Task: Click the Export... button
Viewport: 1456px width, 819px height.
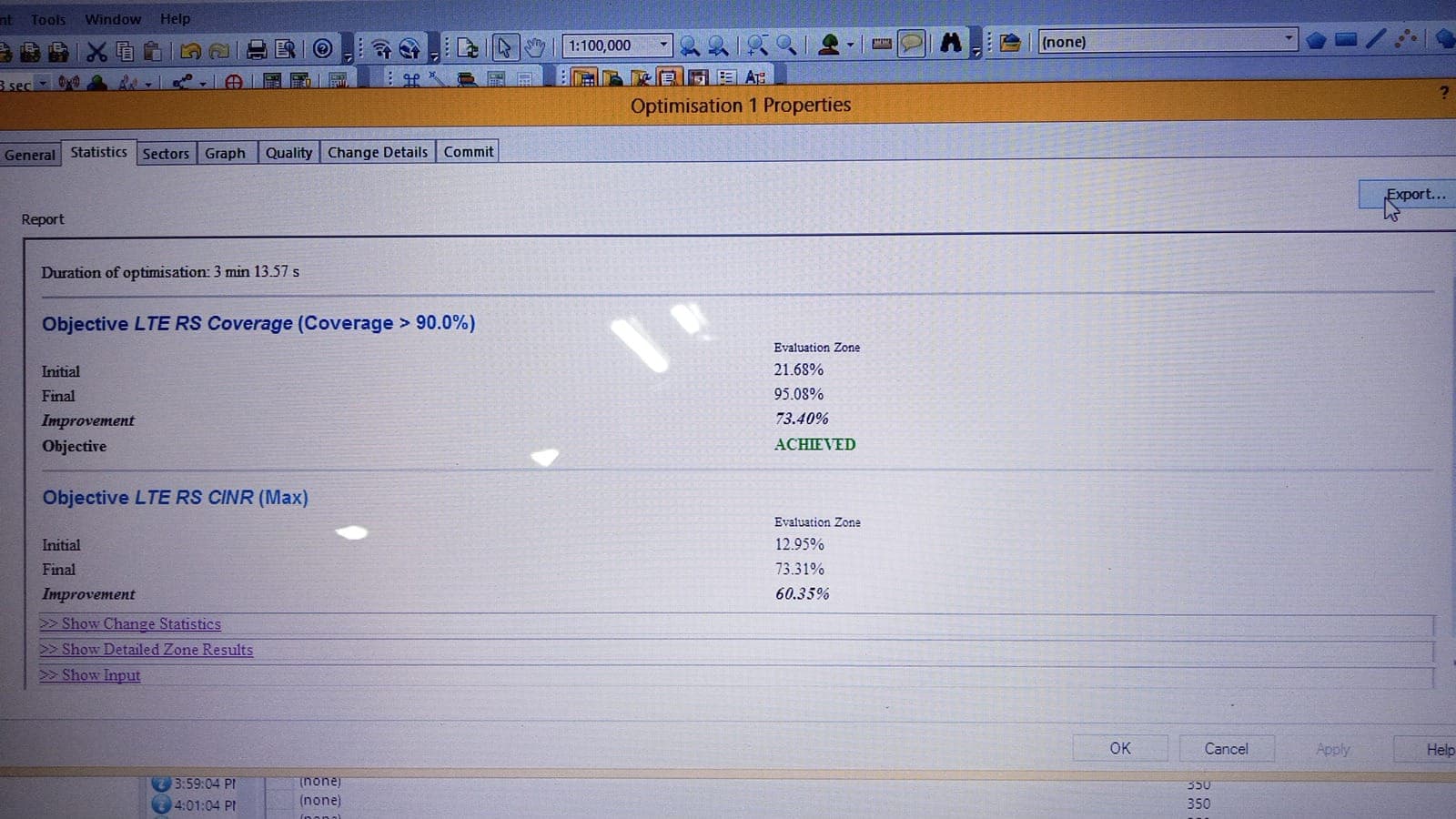Action: click(1409, 194)
